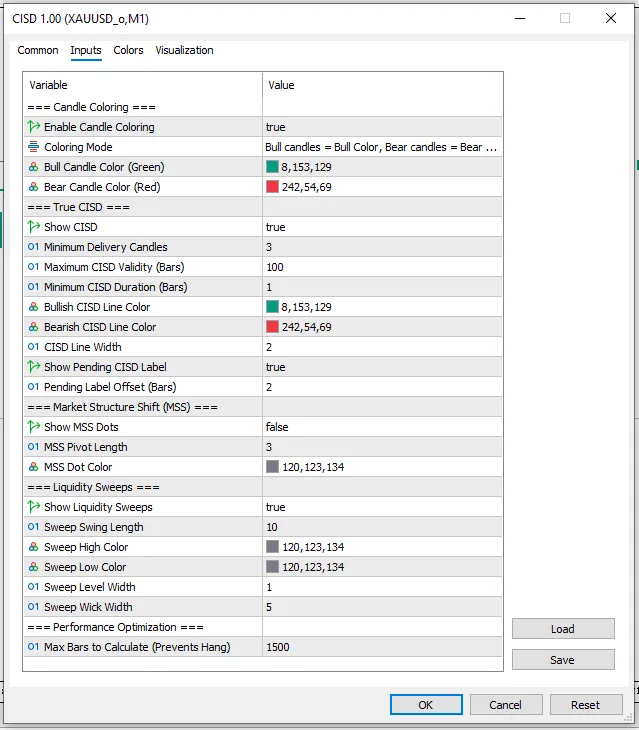Click the Show CISD boolean icon
This screenshot has width=639, height=730.
coord(34,227)
